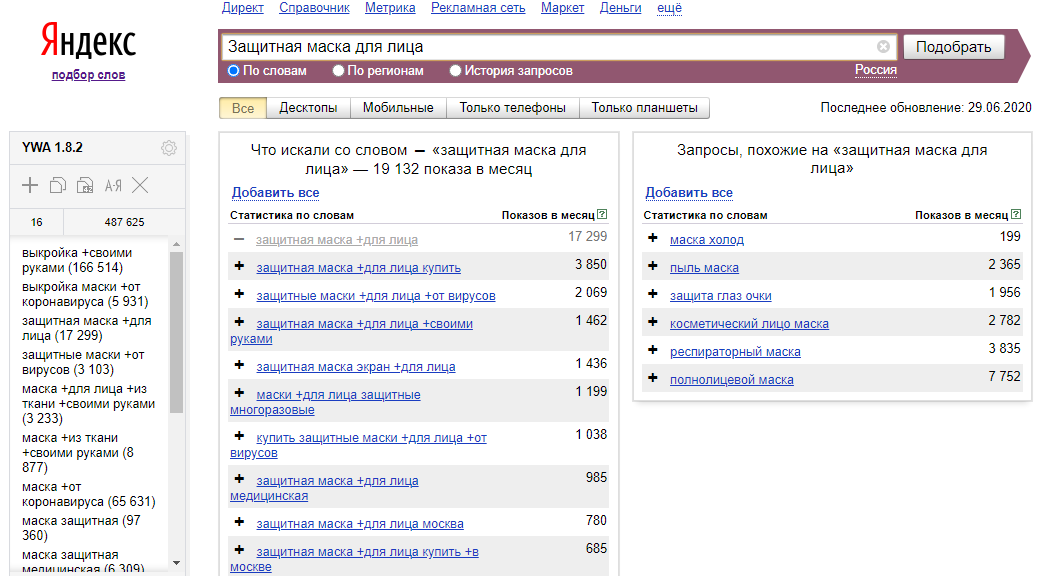Click 'Добавить все' link in left panel
Image resolution: width=1048 pixels, height=576 pixels.
(x=275, y=193)
